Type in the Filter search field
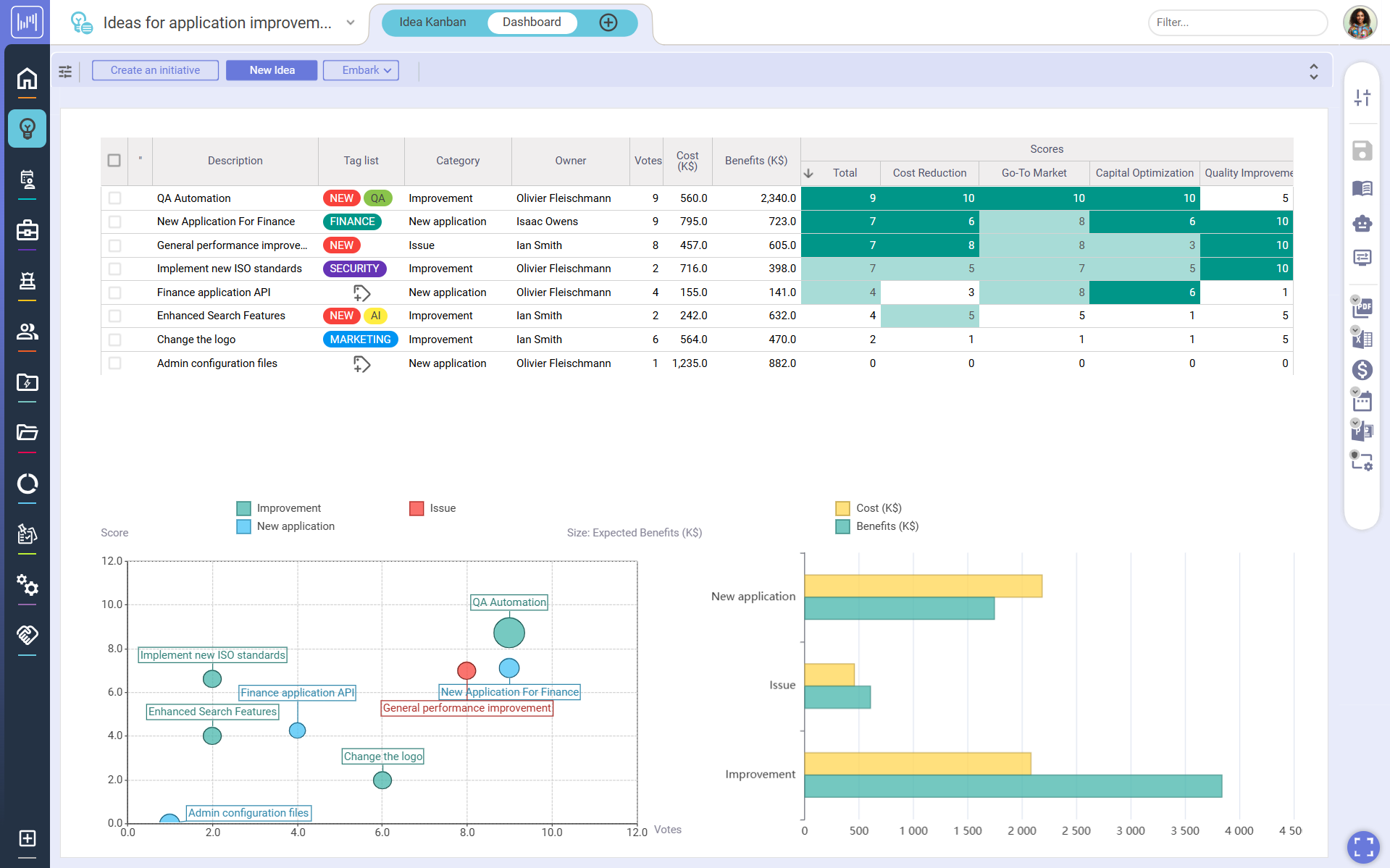 (x=1236, y=22)
